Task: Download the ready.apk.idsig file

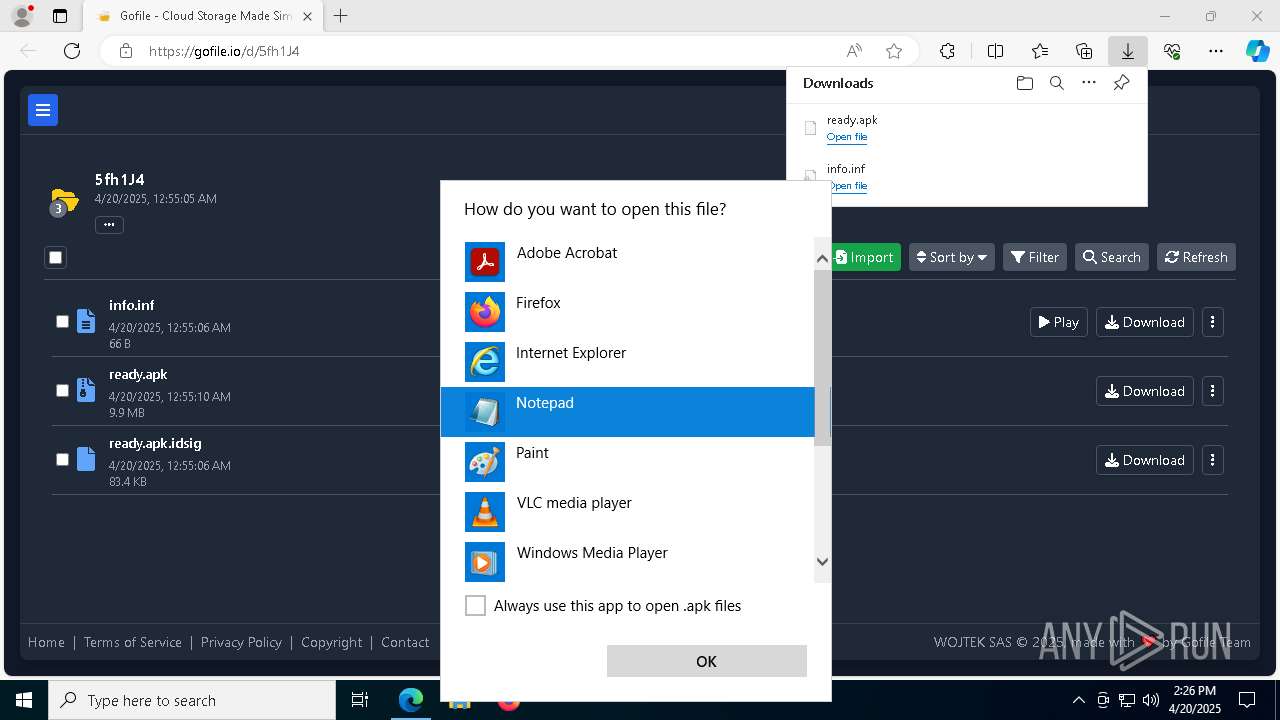Action: [1145, 460]
